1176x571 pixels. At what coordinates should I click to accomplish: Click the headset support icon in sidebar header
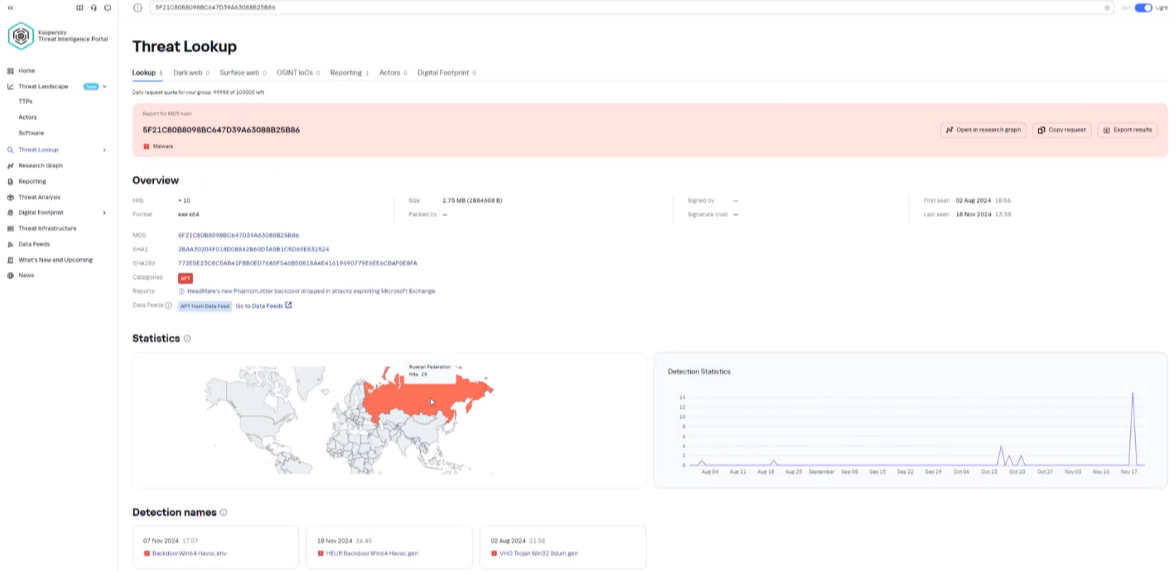click(94, 8)
